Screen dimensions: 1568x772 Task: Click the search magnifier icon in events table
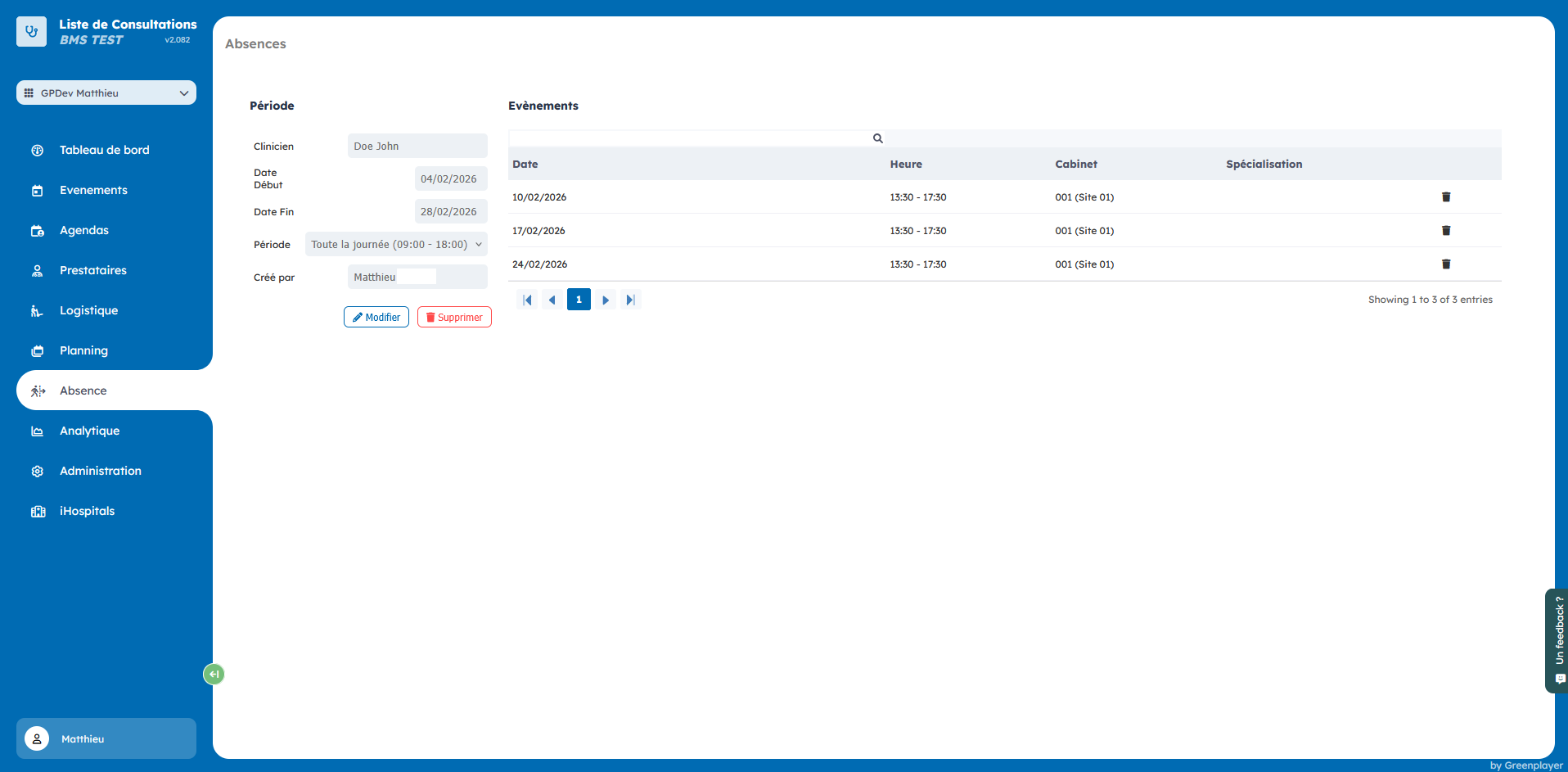point(877,138)
